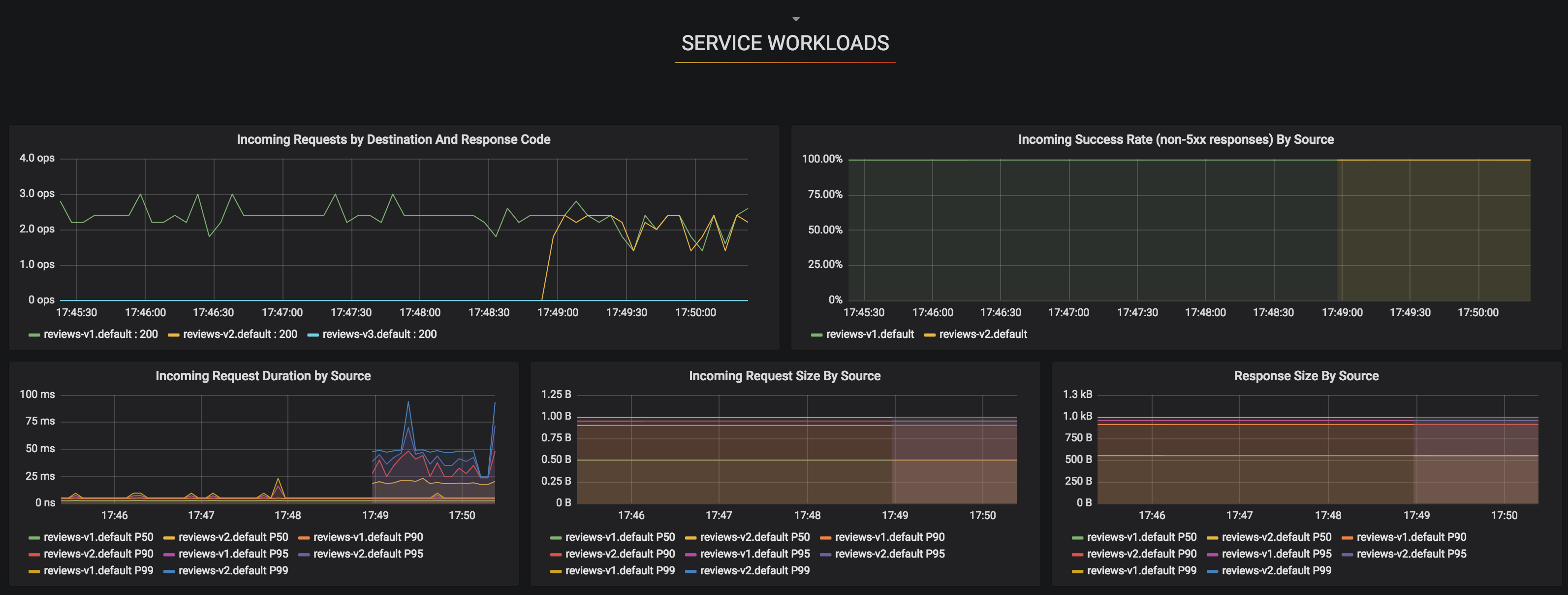Open Incoming Request Size By Source title menu
Image resolution: width=1568 pixels, height=595 pixels.
click(x=784, y=376)
